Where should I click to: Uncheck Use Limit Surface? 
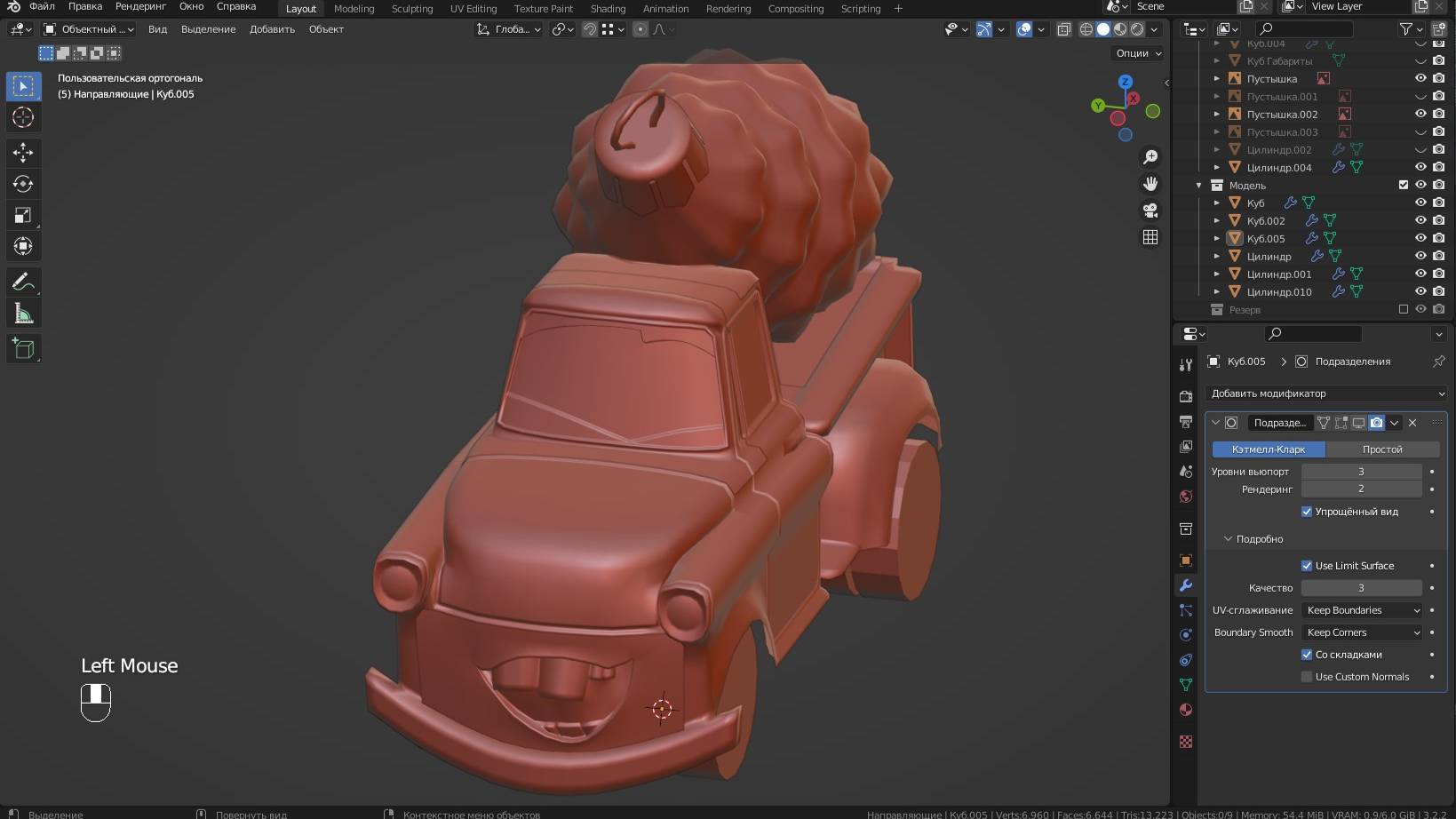pos(1307,566)
